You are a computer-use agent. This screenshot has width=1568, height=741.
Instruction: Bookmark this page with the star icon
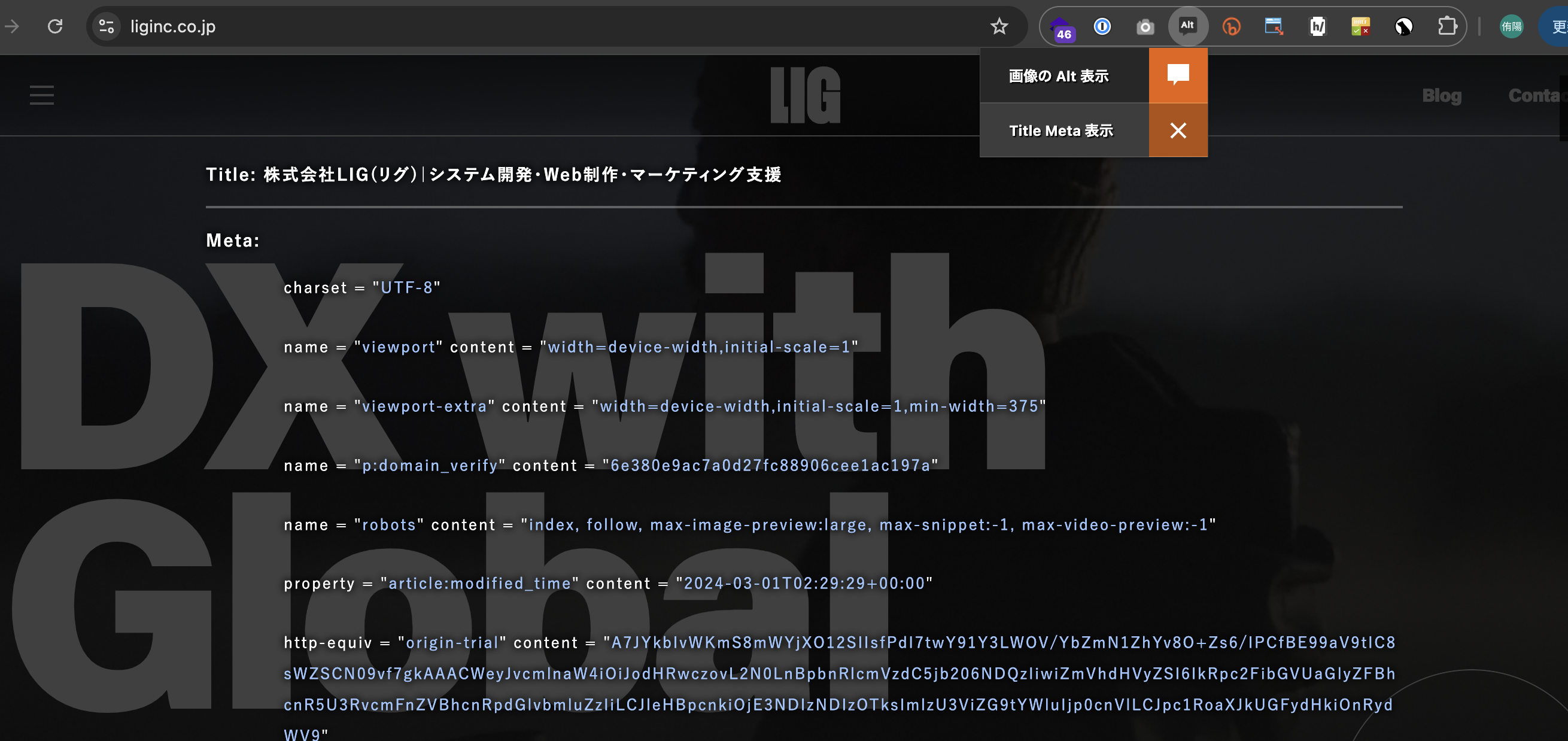coord(999,26)
